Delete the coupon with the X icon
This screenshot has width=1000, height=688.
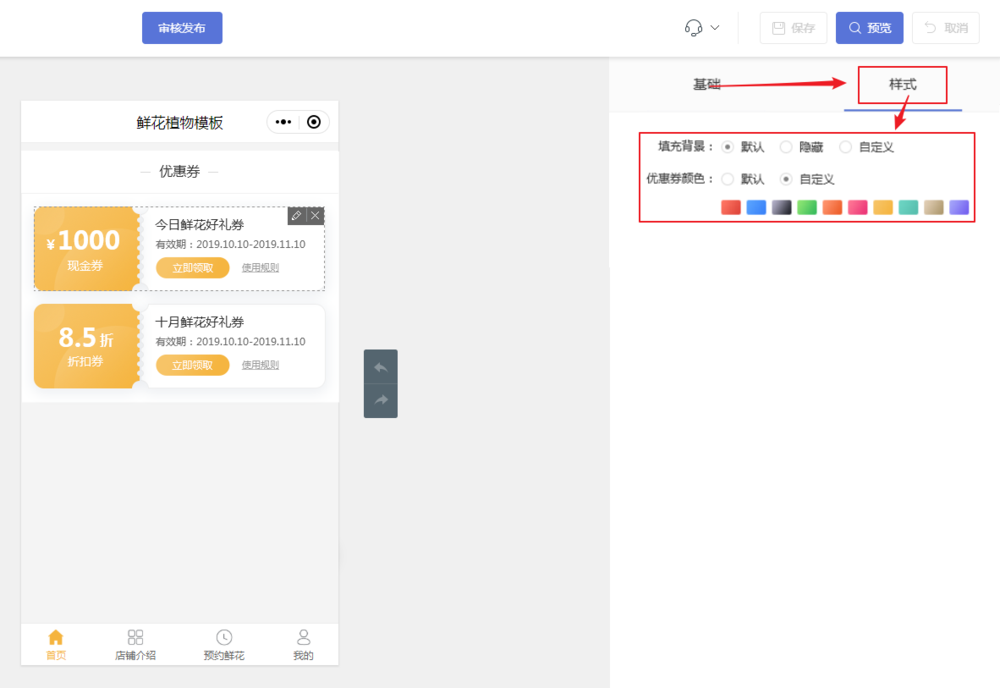click(x=315, y=216)
